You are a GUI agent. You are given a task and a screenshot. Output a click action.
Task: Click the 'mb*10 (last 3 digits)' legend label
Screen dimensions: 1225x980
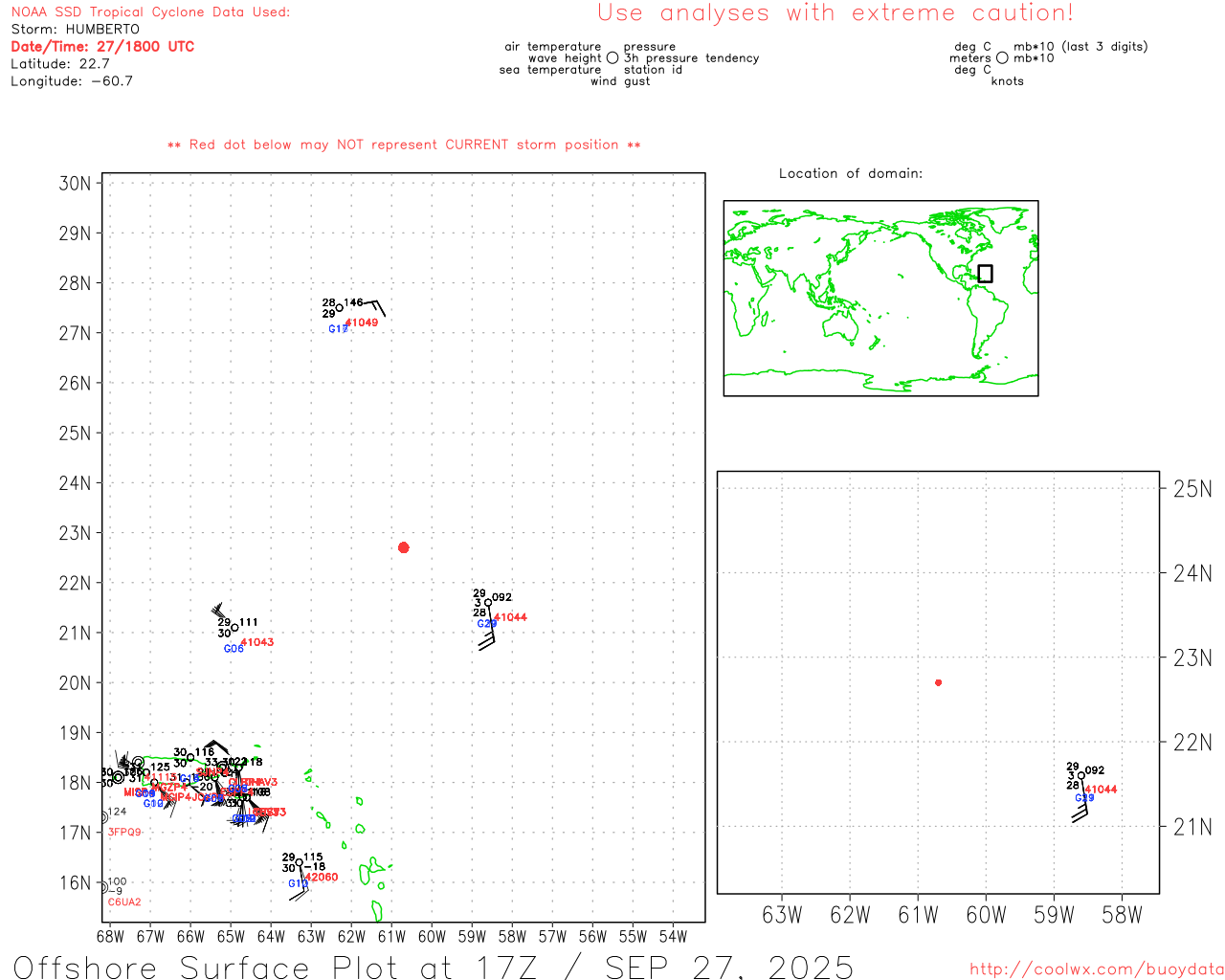pos(1080,46)
